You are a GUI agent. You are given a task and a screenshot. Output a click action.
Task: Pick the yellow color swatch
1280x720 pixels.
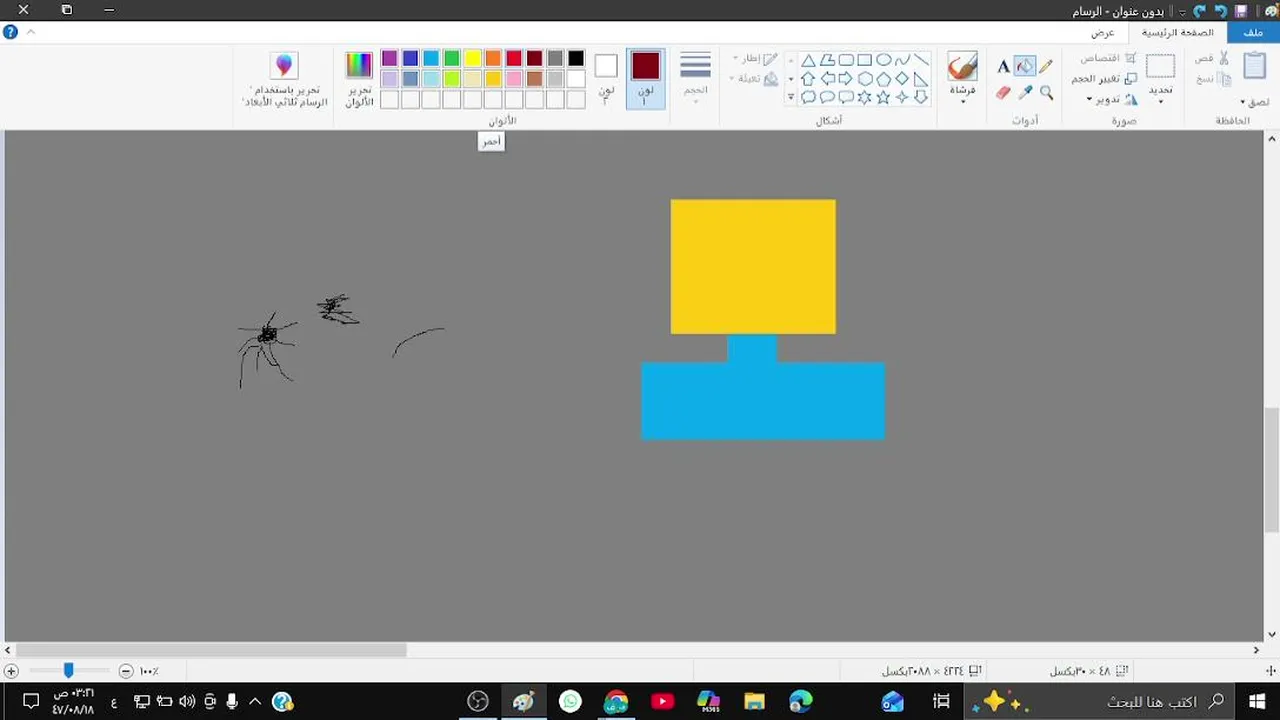[472, 59]
